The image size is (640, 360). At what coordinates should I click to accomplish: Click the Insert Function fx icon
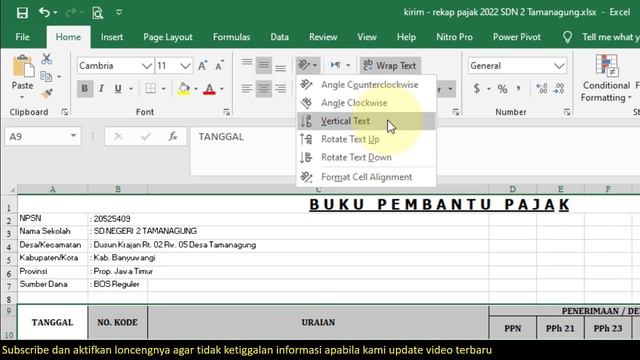173,136
